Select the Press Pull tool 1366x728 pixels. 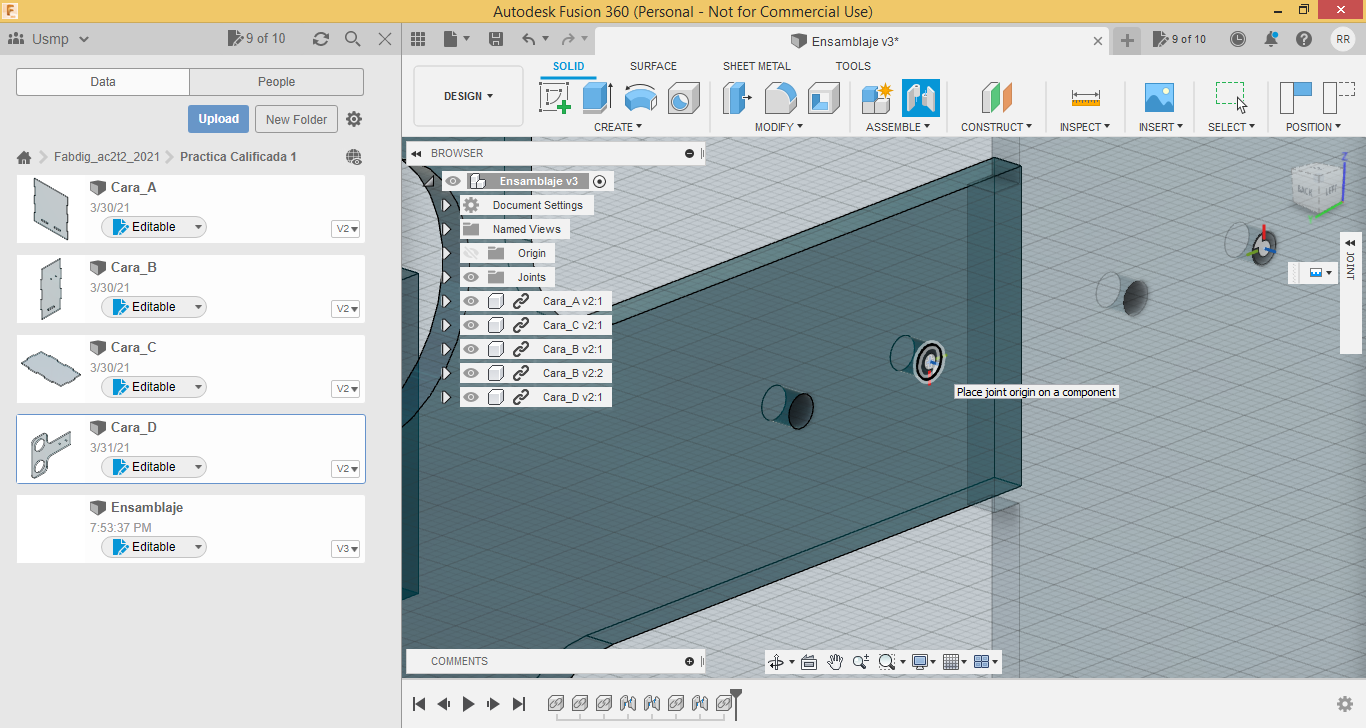[x=738, y=98]
